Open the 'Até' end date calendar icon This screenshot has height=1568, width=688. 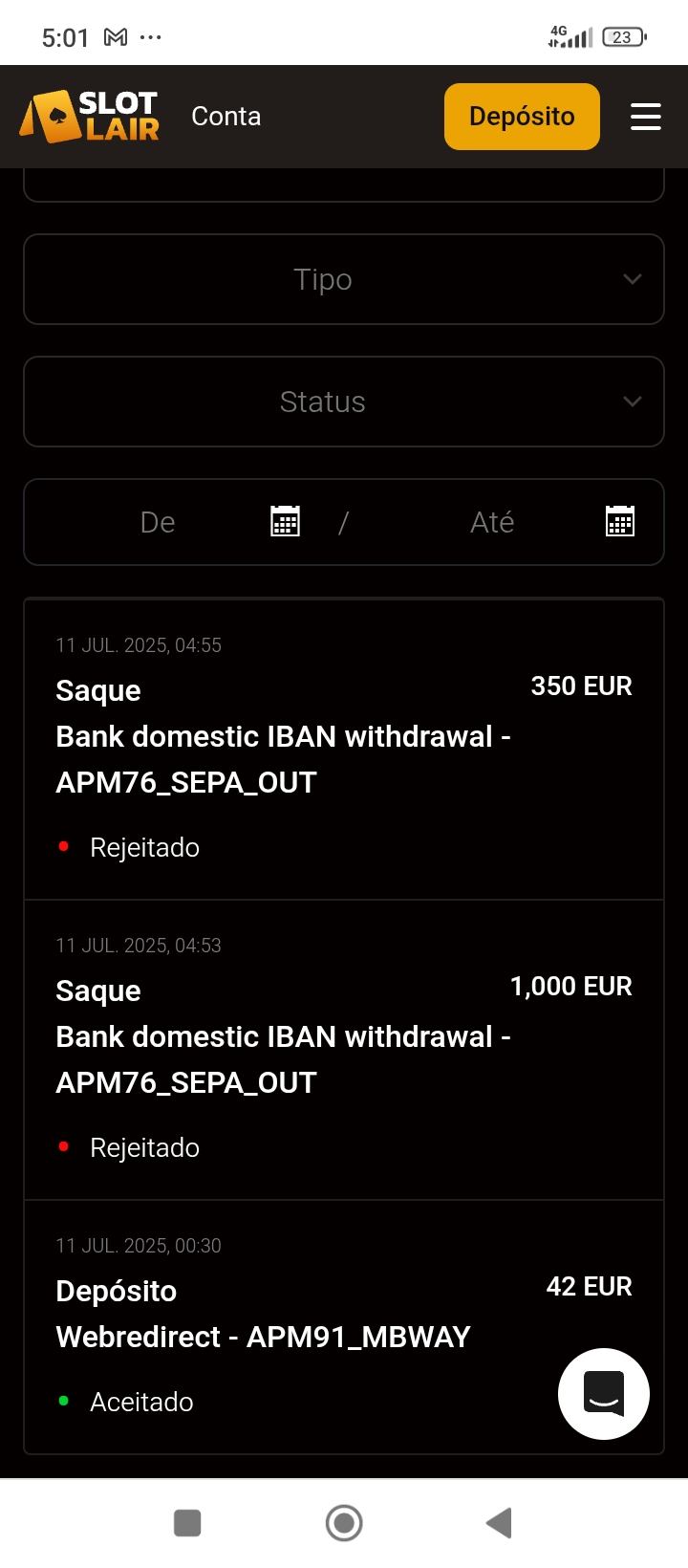click(x=620, y=522)
